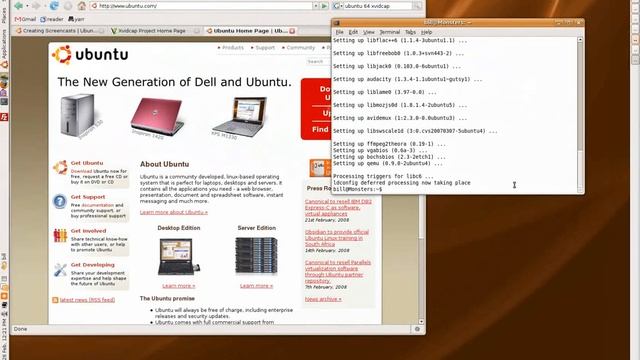This screenshot has width=640, height=360.
Task: Click the terminal scrollbar up arrow
Action: pyautogui.click(x=580, y=40)
